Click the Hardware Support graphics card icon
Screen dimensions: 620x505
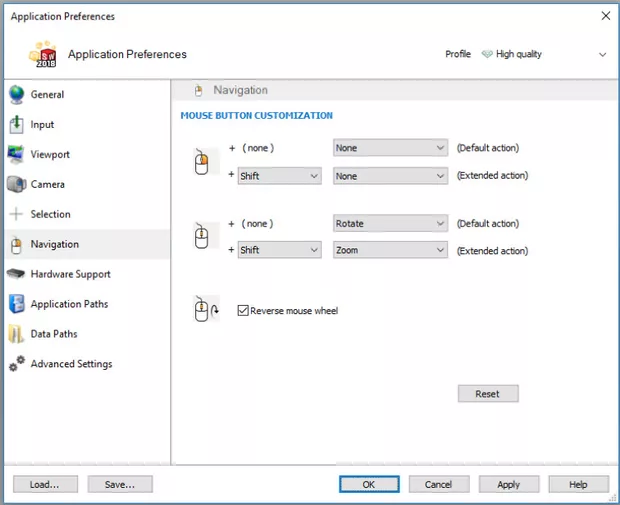(16, 274)
